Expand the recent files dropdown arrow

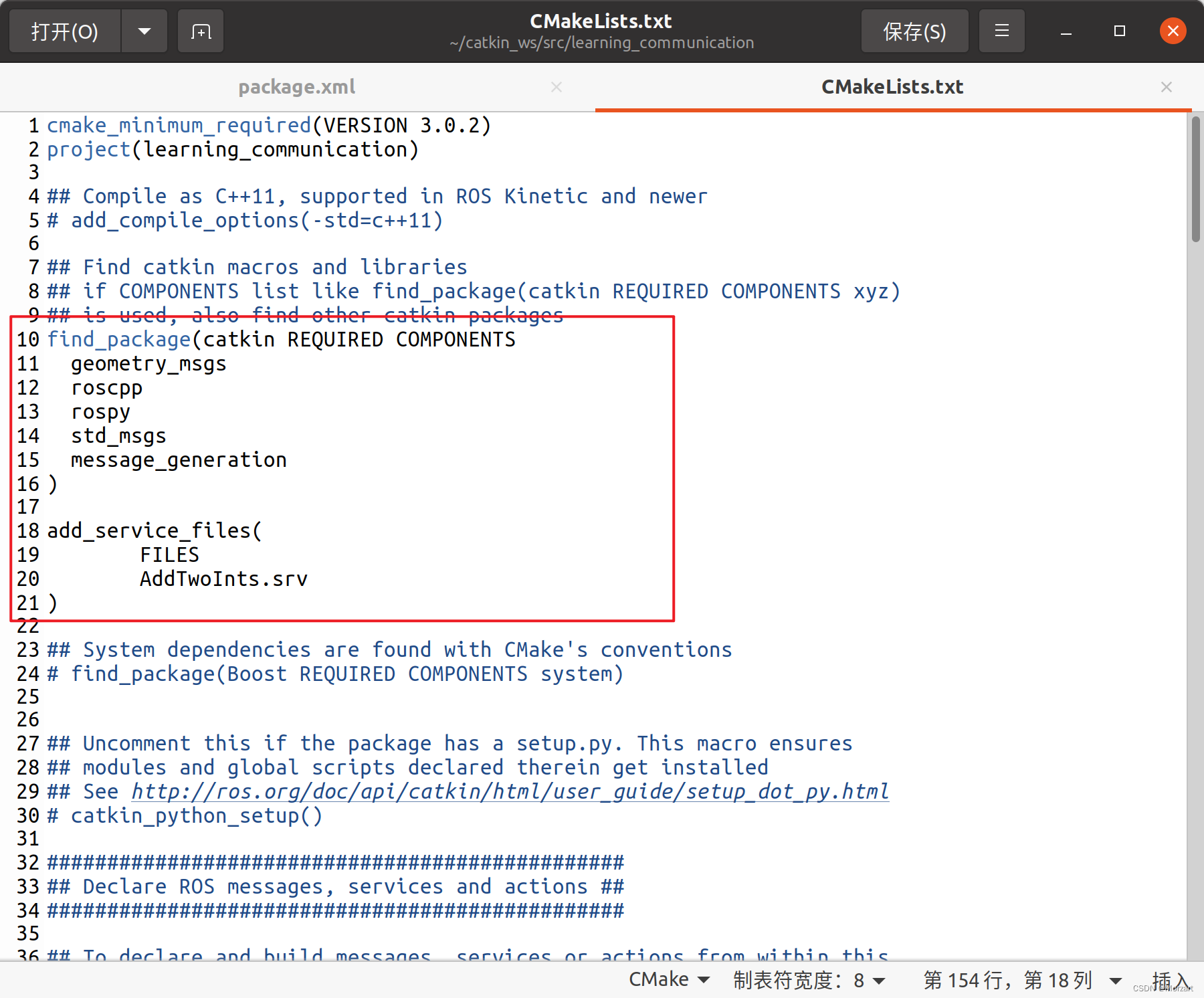pyautogui.click(x=144, y=31)
